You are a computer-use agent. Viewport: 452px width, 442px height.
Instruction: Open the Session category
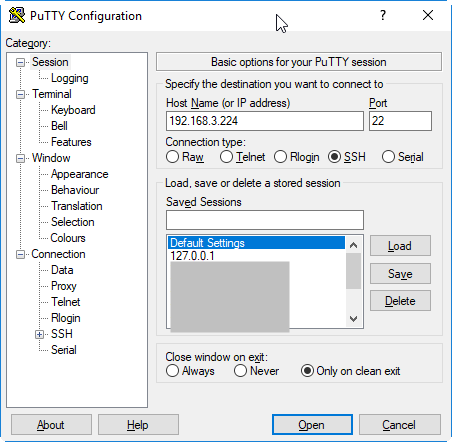pyautogui.click(x=50, y=62)
